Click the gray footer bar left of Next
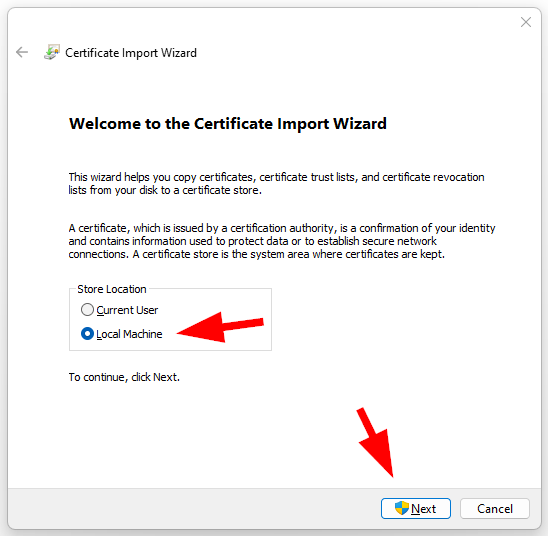The height and width of the screenshot is (536, 548). (x=192, y=508)
